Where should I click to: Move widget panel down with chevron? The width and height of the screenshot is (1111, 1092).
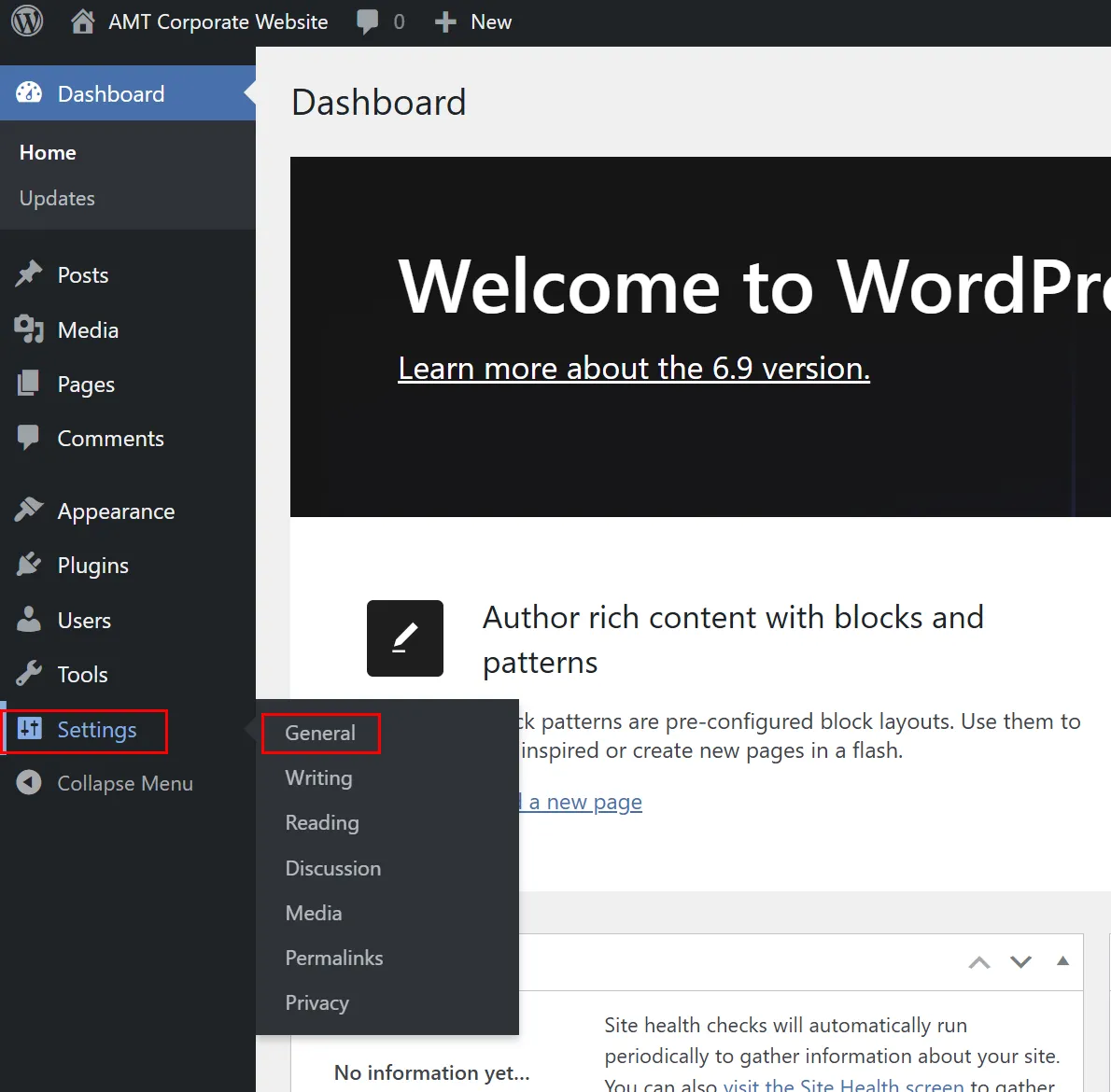point(1020,962)
